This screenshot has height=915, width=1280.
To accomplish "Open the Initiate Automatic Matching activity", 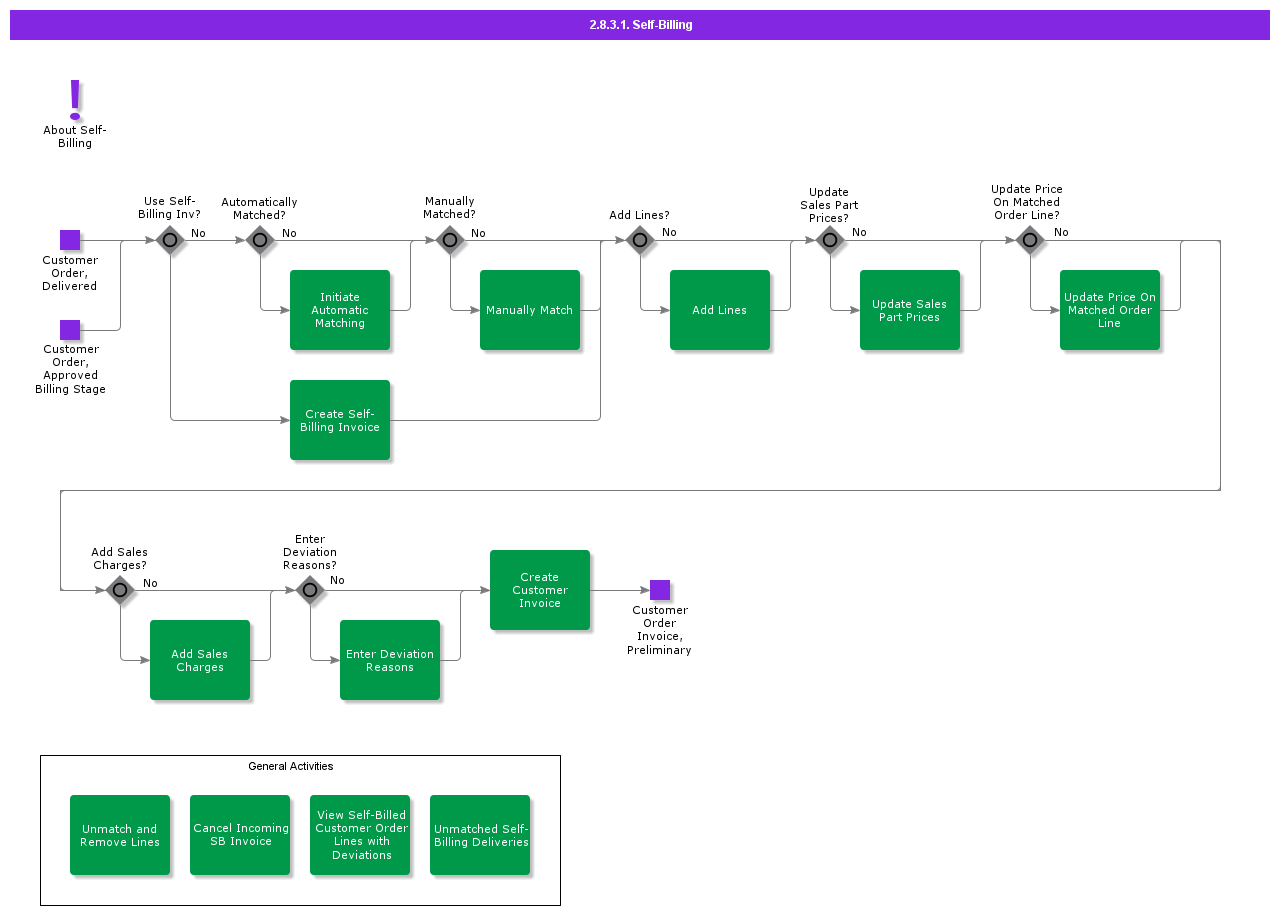I will click(340, 310).
